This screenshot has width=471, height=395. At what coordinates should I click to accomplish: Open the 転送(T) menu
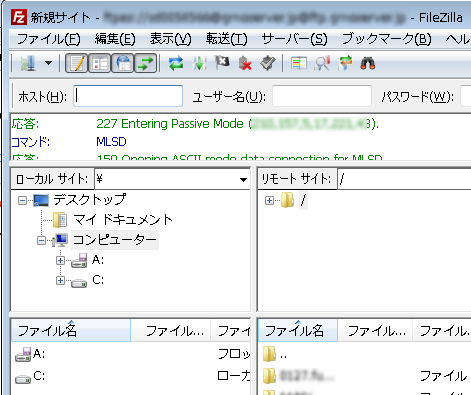coord(226,39)
